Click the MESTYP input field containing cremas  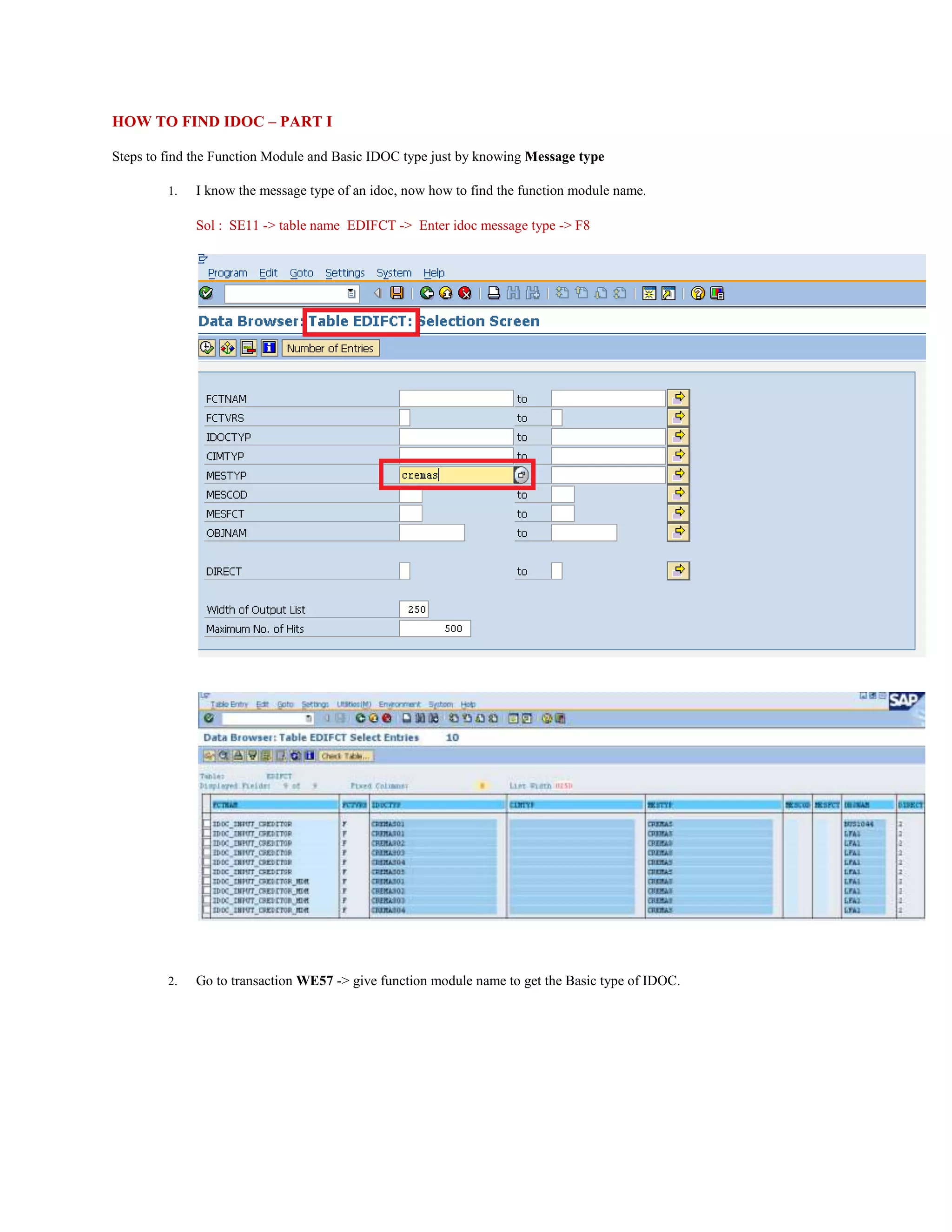pos(456,475)
